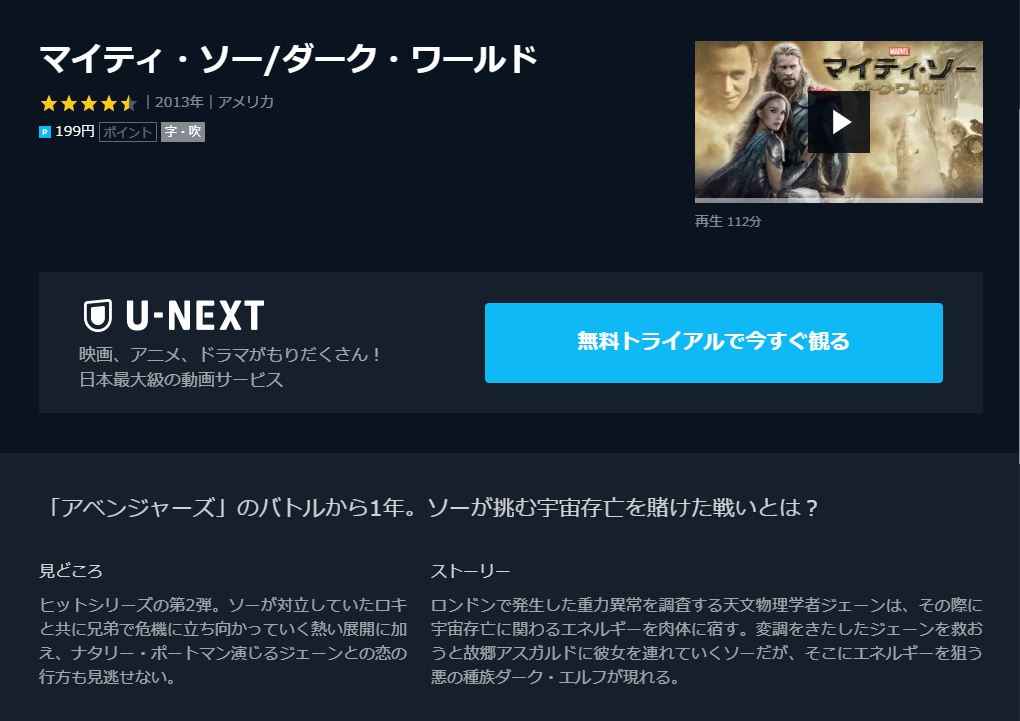Click the U-NEXT wordmark text

(195, 316)
